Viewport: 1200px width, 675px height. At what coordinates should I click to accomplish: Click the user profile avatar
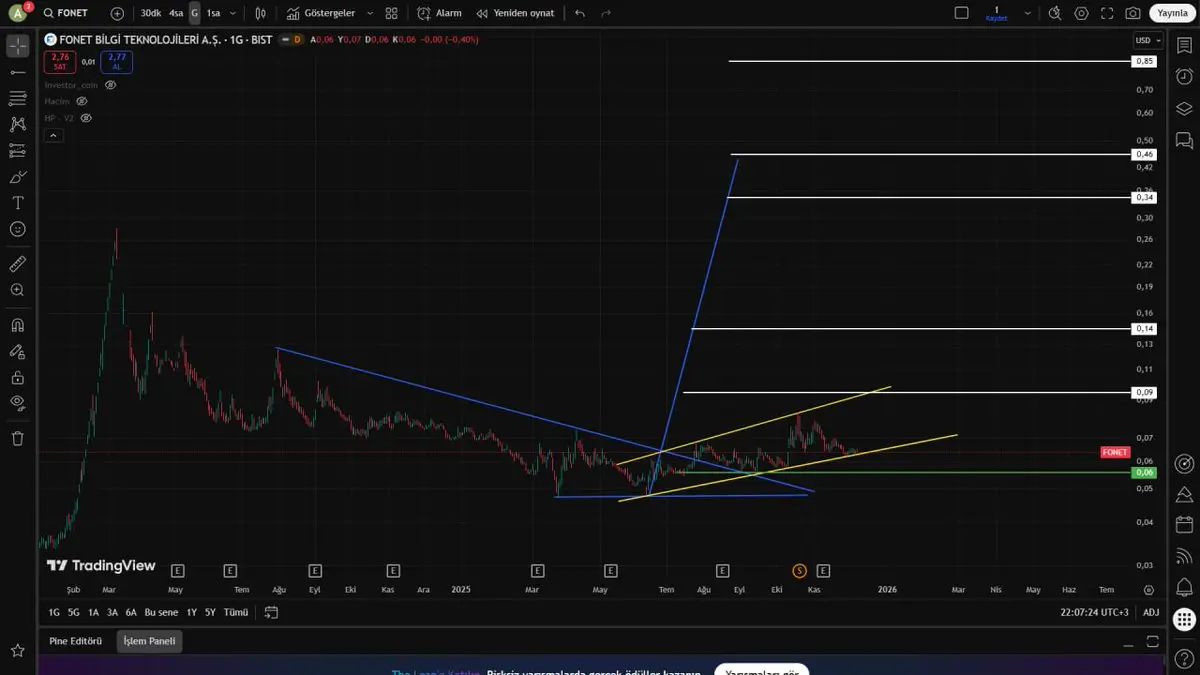tap(17, 13)
